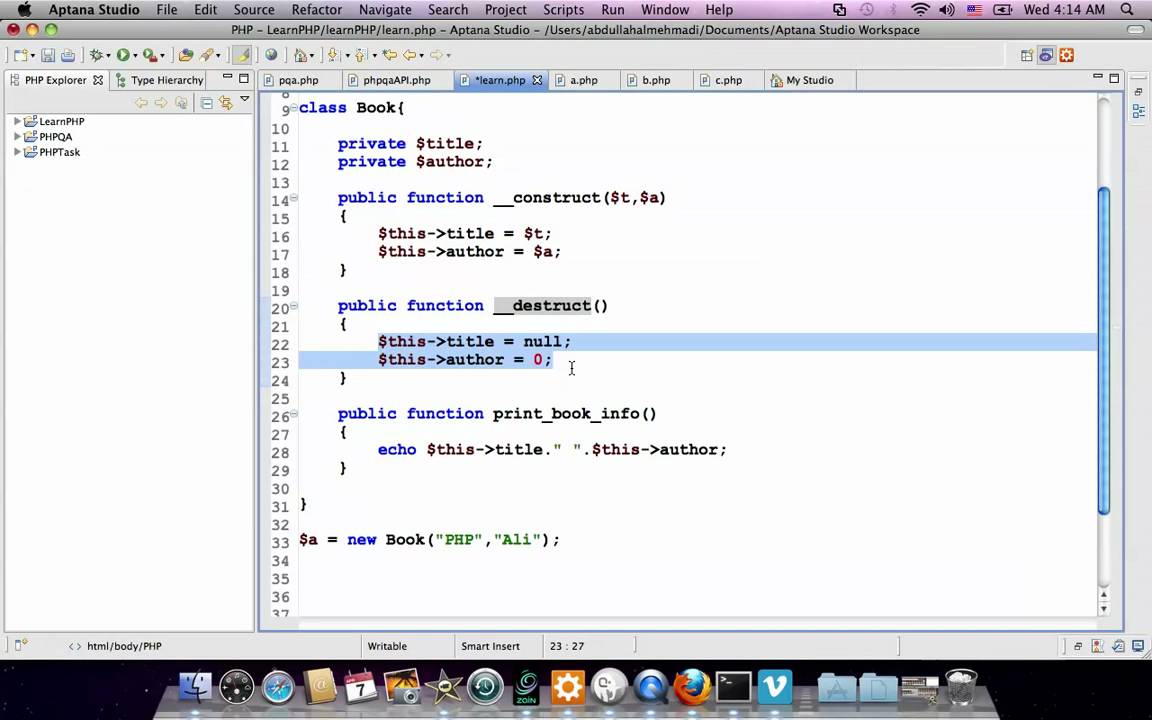Image resolution: width=1152 pixels, height=720 pixels.
Task: Collapse the class Book fold marker
Action: pyautogui.click(x=294, y=108)
